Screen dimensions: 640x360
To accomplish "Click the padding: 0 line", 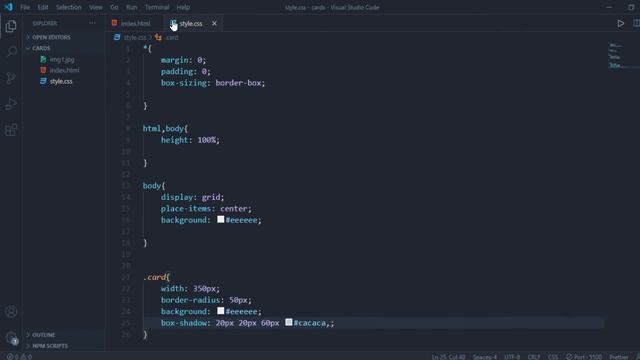I will click(186, 71).
